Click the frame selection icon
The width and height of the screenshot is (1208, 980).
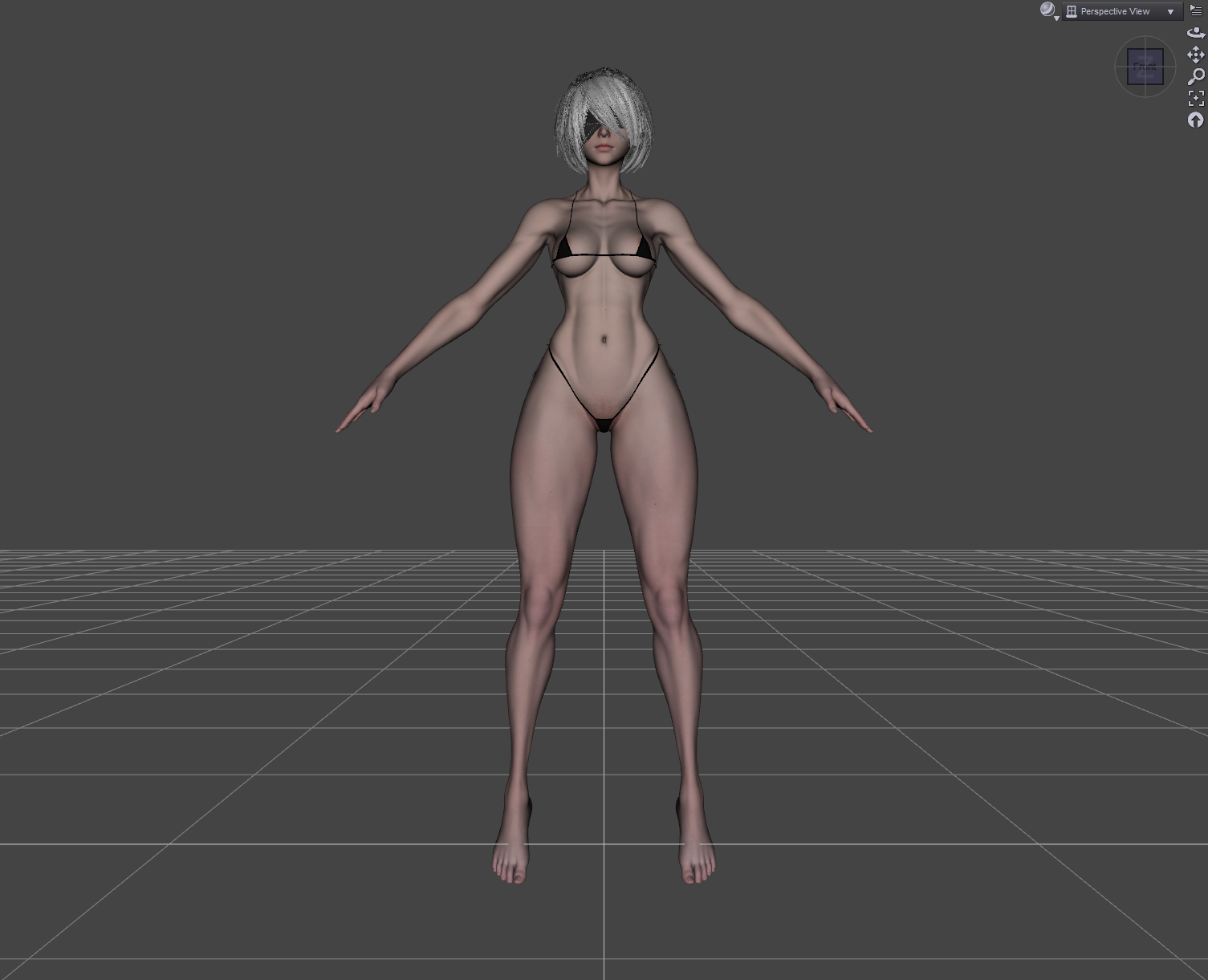tap(1196, 98)
